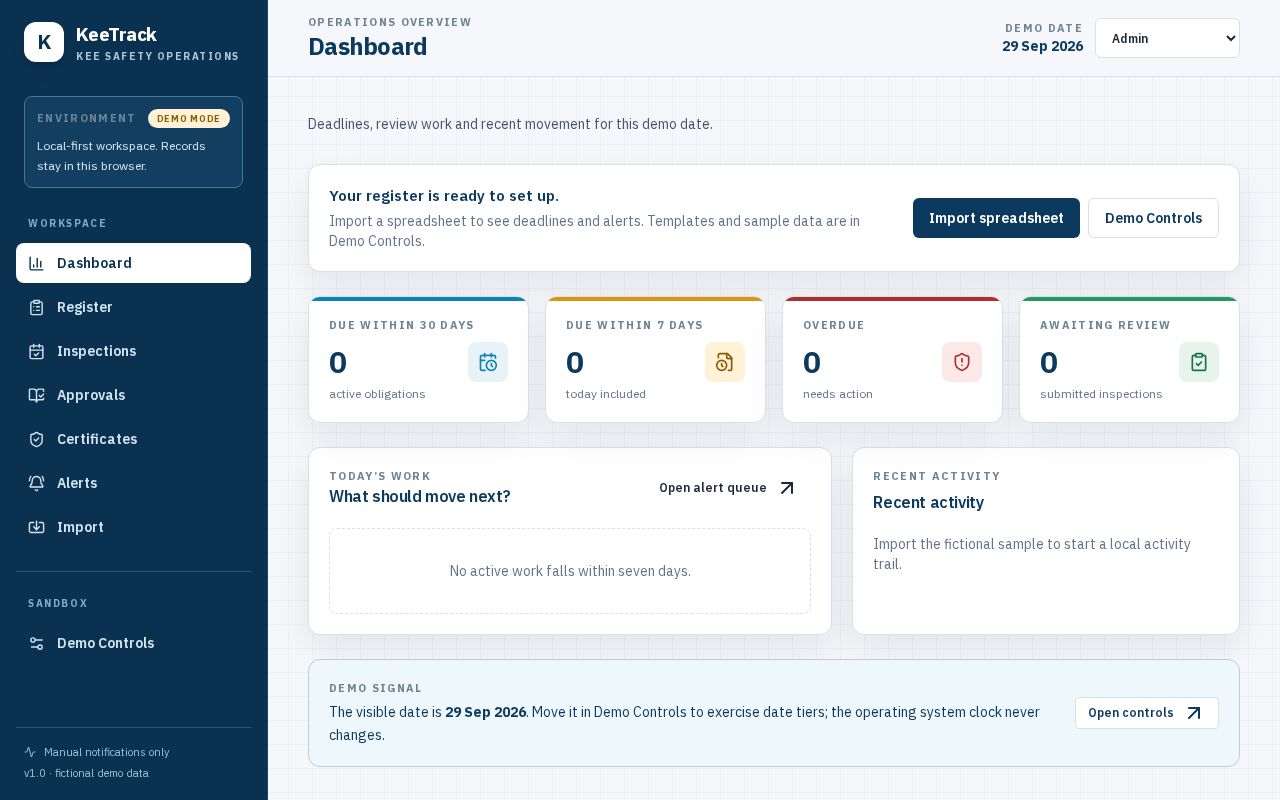
Task: Open Demo Controls from the Sandbox menu
Action: coord(133,643)
